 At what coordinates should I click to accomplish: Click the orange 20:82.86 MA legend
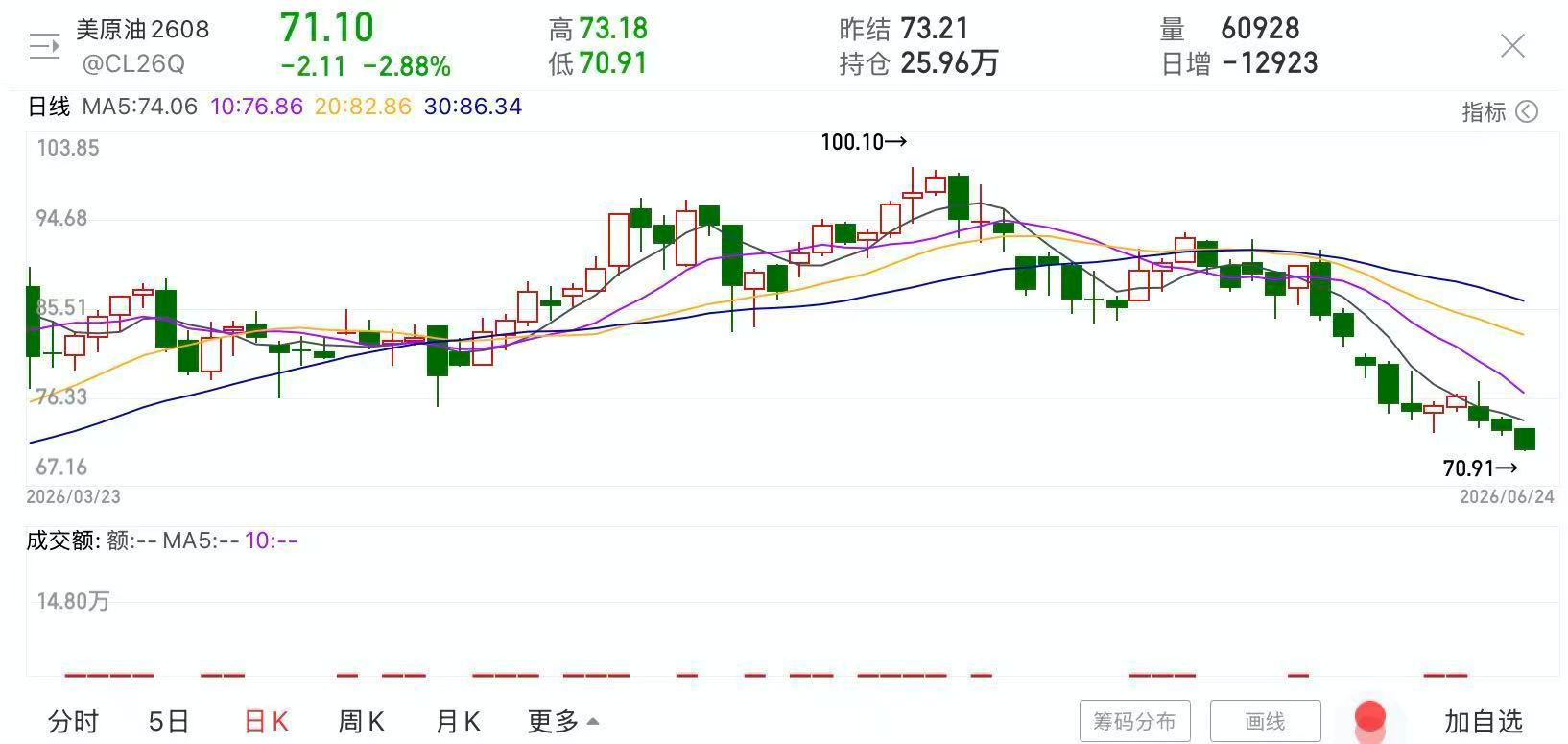click(x=363, y=107)
